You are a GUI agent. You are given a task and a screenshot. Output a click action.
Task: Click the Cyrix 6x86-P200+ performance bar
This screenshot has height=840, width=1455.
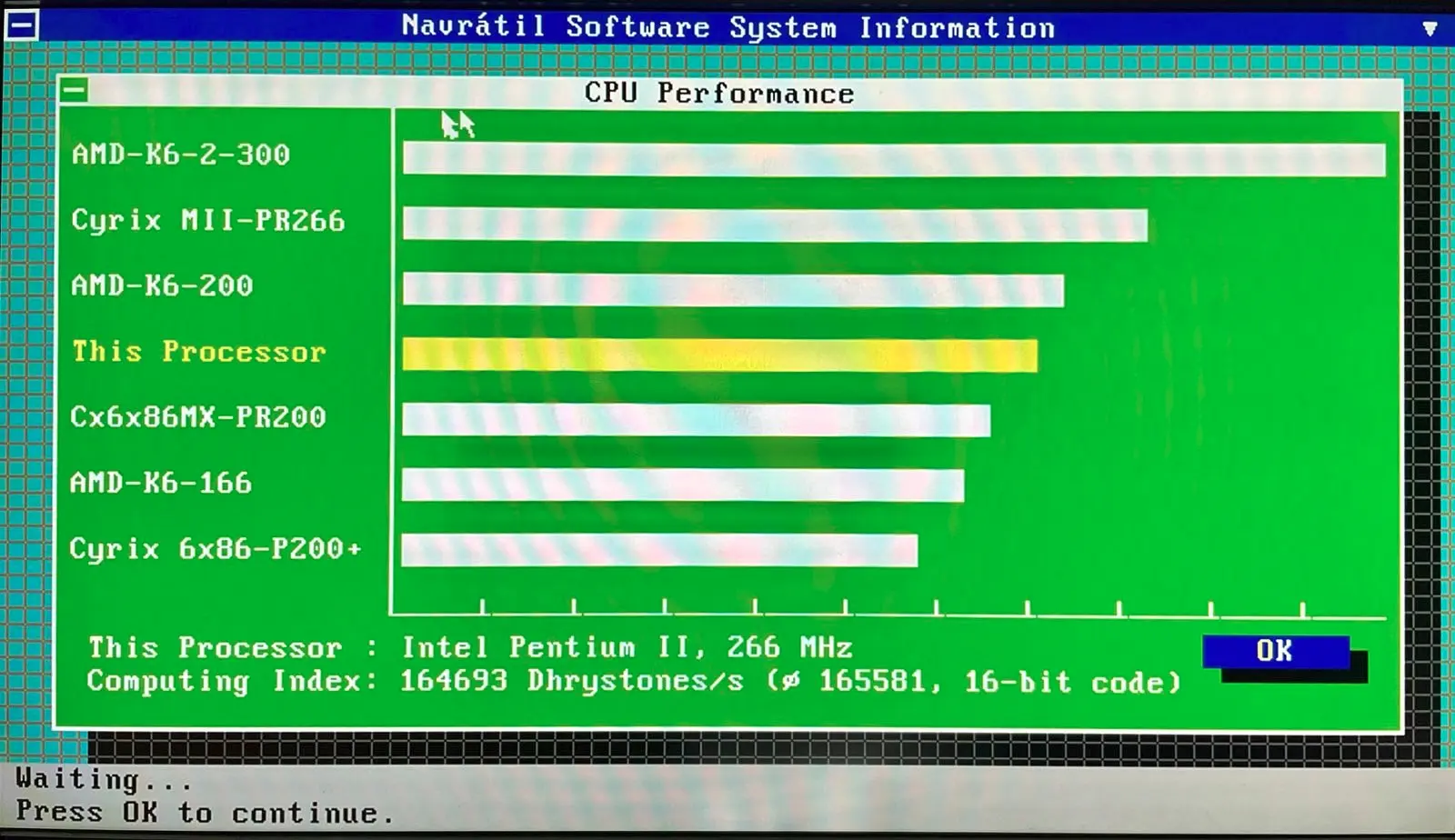(659, 550)
